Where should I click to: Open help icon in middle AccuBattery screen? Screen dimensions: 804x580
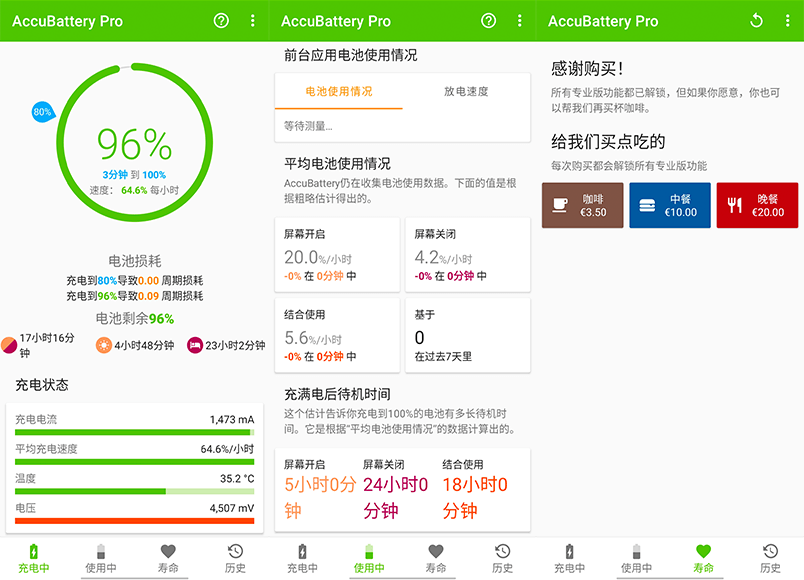[x=488, y=21]
